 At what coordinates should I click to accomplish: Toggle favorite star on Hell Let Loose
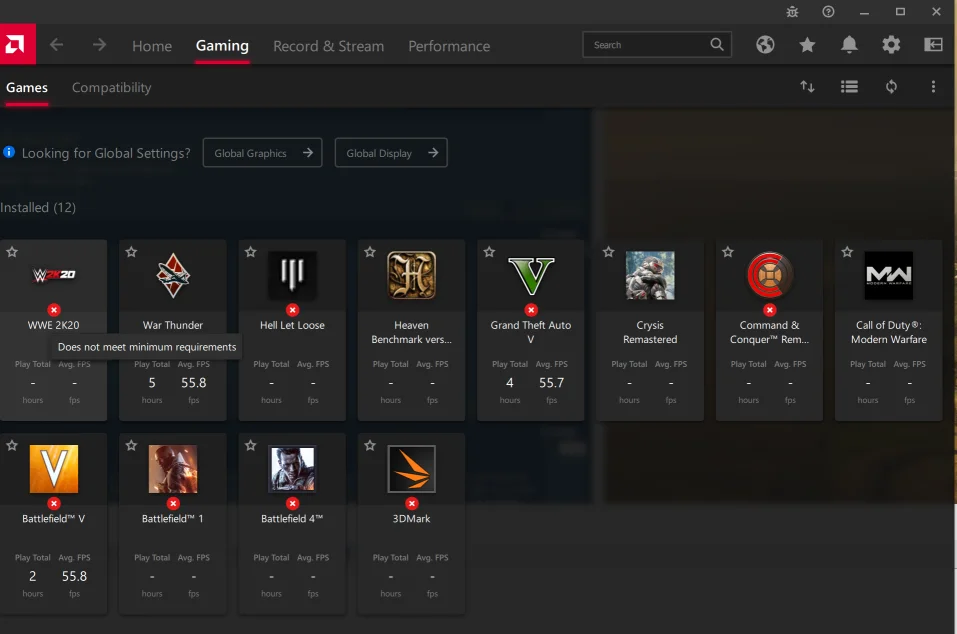(250, 252)
